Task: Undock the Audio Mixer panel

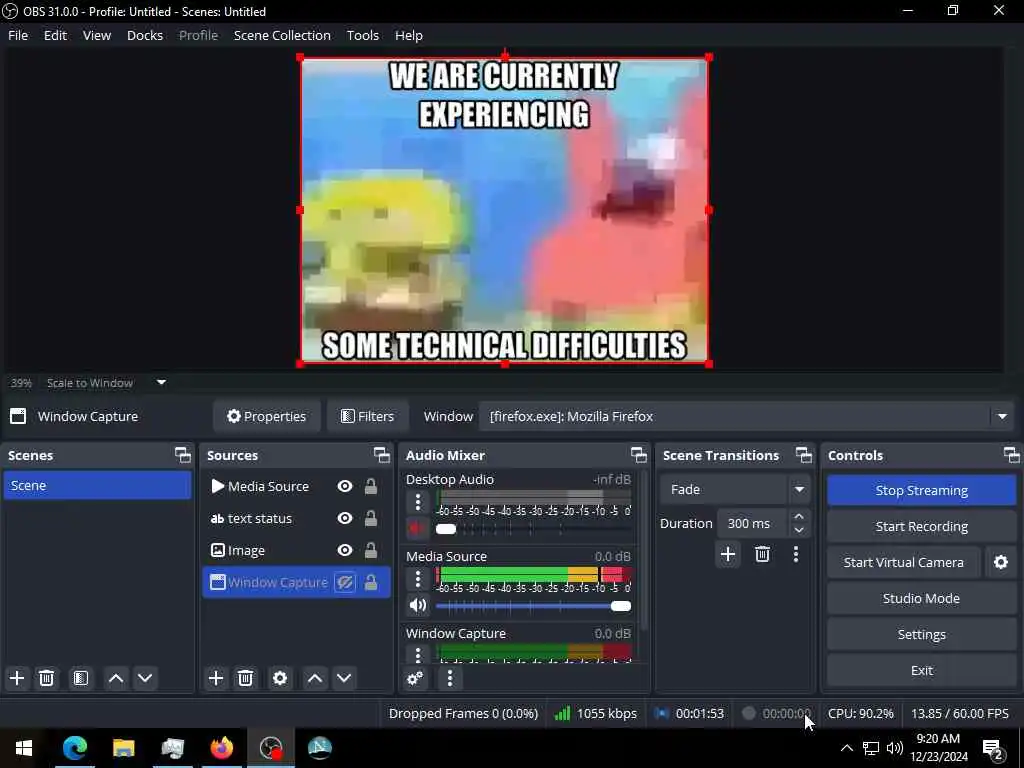Action: point(639,455)
